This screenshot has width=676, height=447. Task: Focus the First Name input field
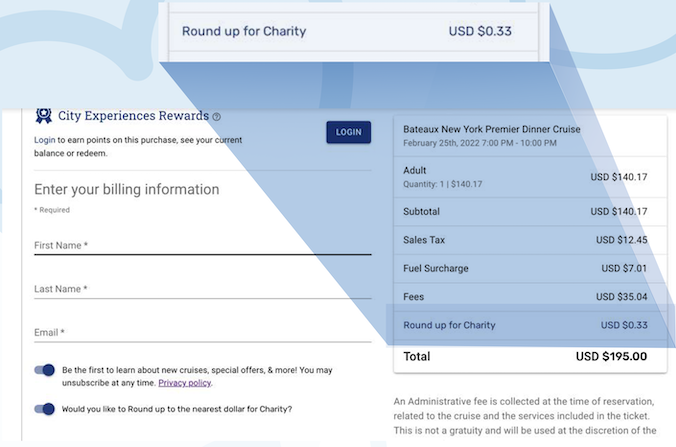pyautogui.click(x=202, y=245)
